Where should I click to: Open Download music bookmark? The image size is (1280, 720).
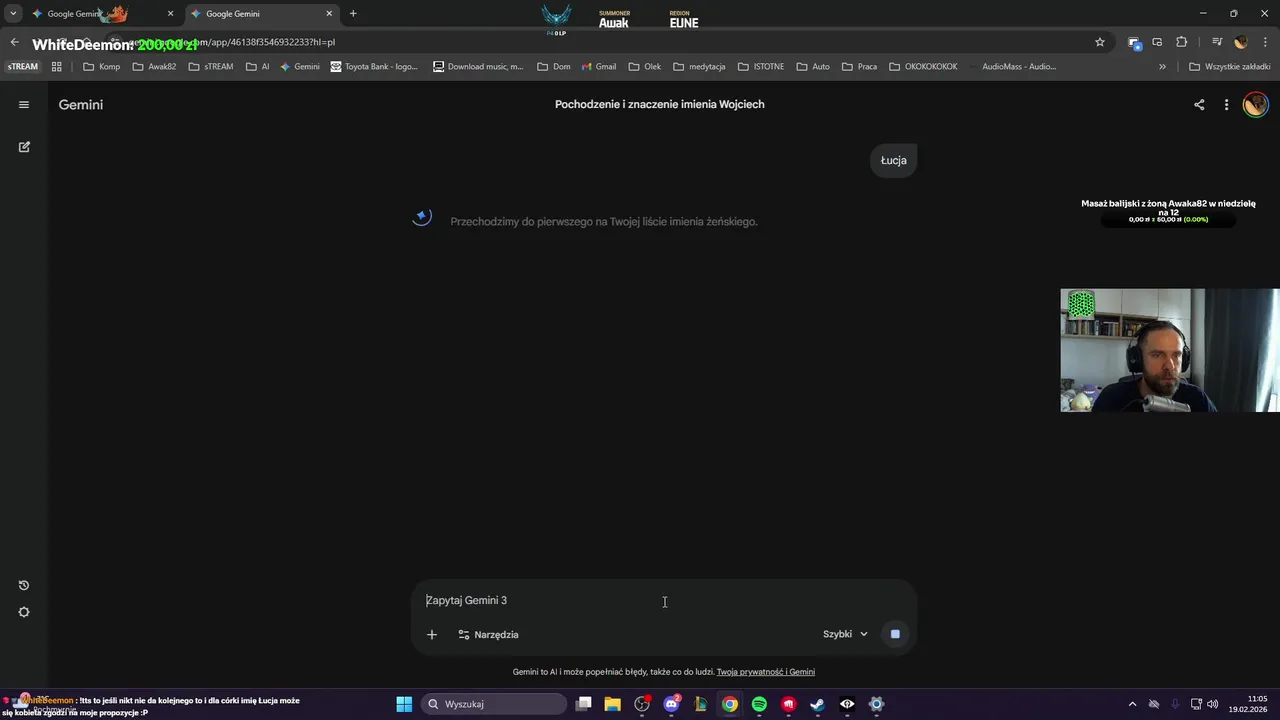coord(478,67)
